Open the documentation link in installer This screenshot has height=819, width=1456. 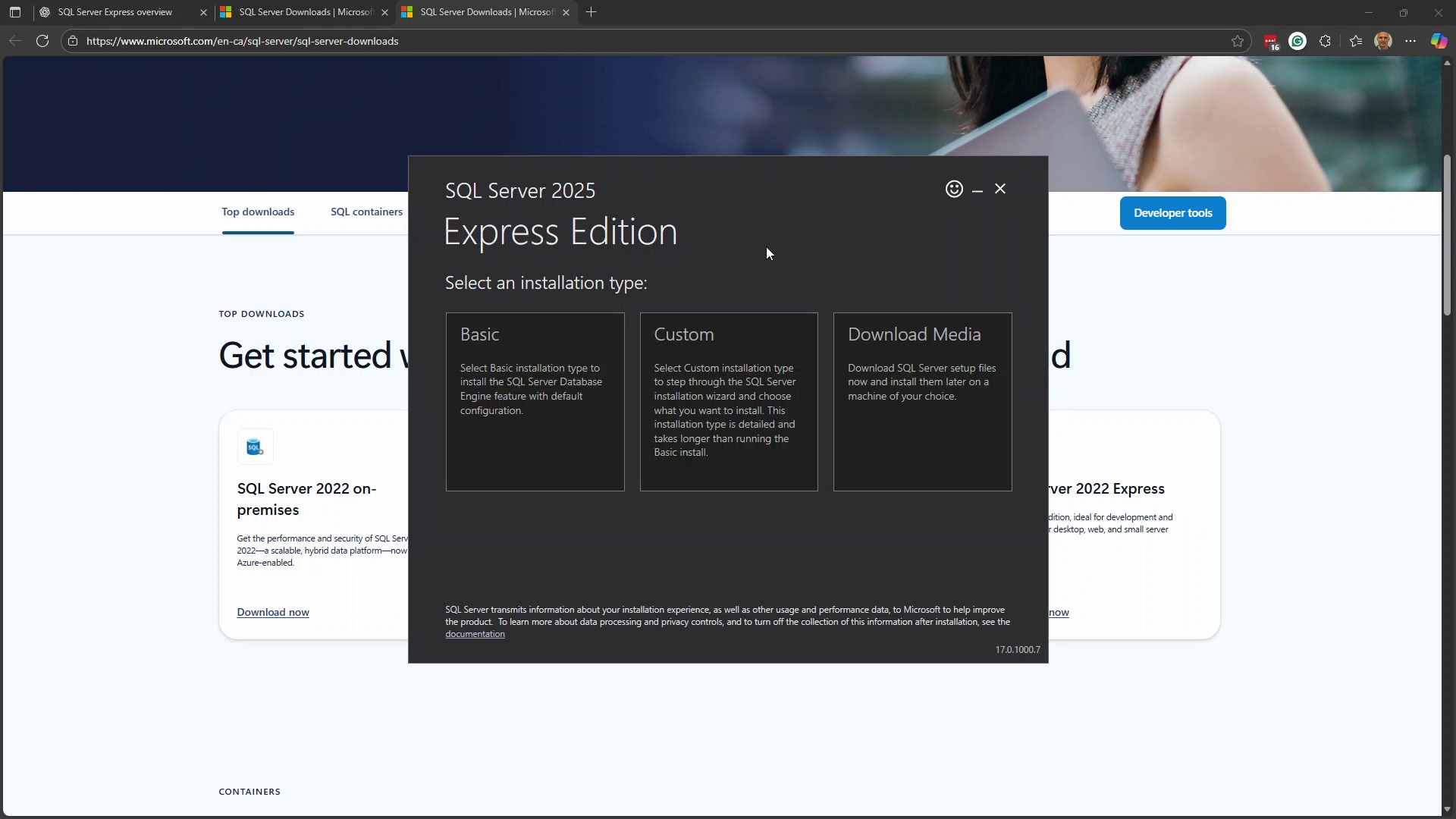click(x=475, y=634)
